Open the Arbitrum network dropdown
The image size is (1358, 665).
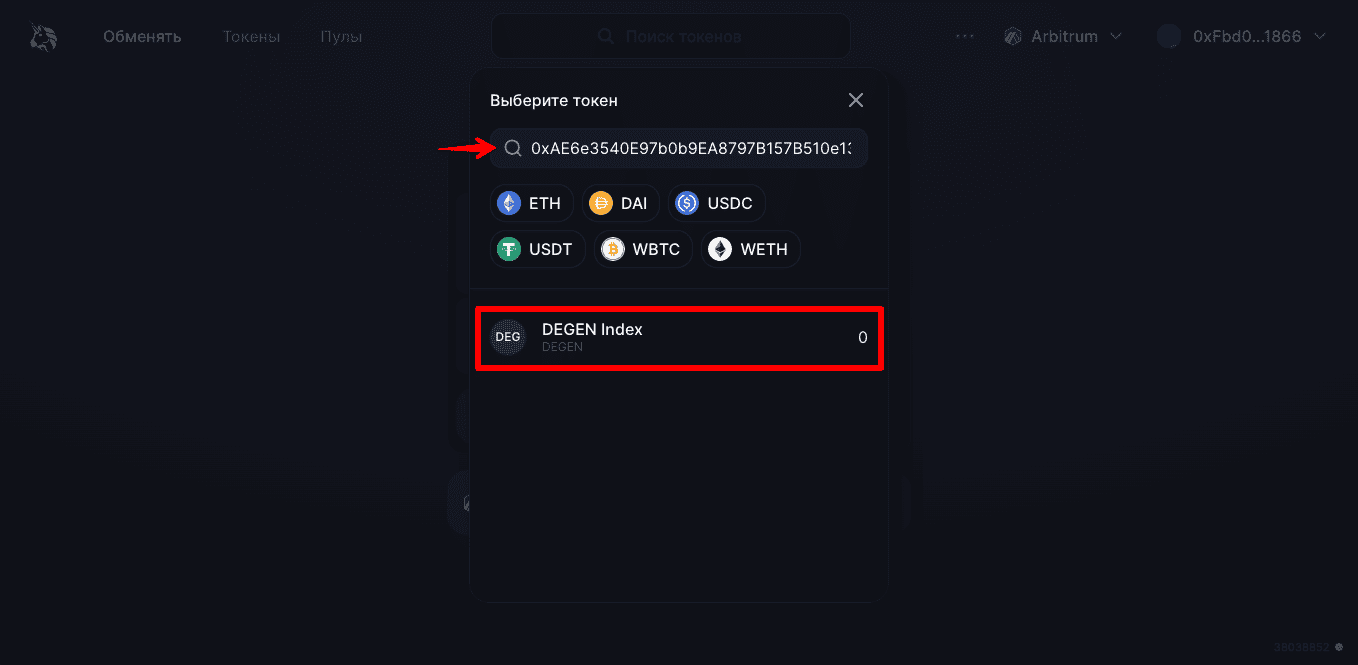point(1063,37)
